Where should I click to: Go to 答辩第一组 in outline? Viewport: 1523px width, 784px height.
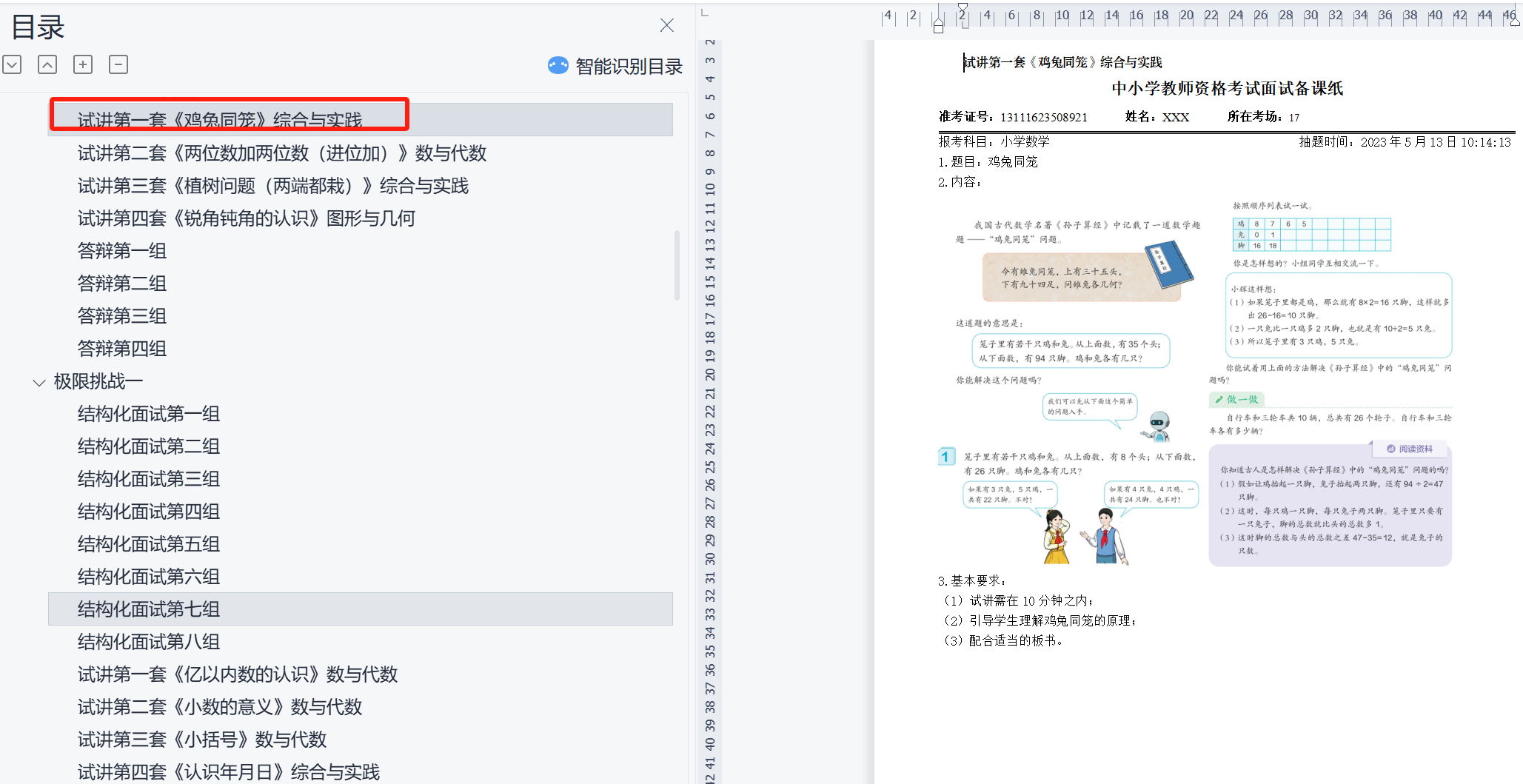(x=122, y=251)
